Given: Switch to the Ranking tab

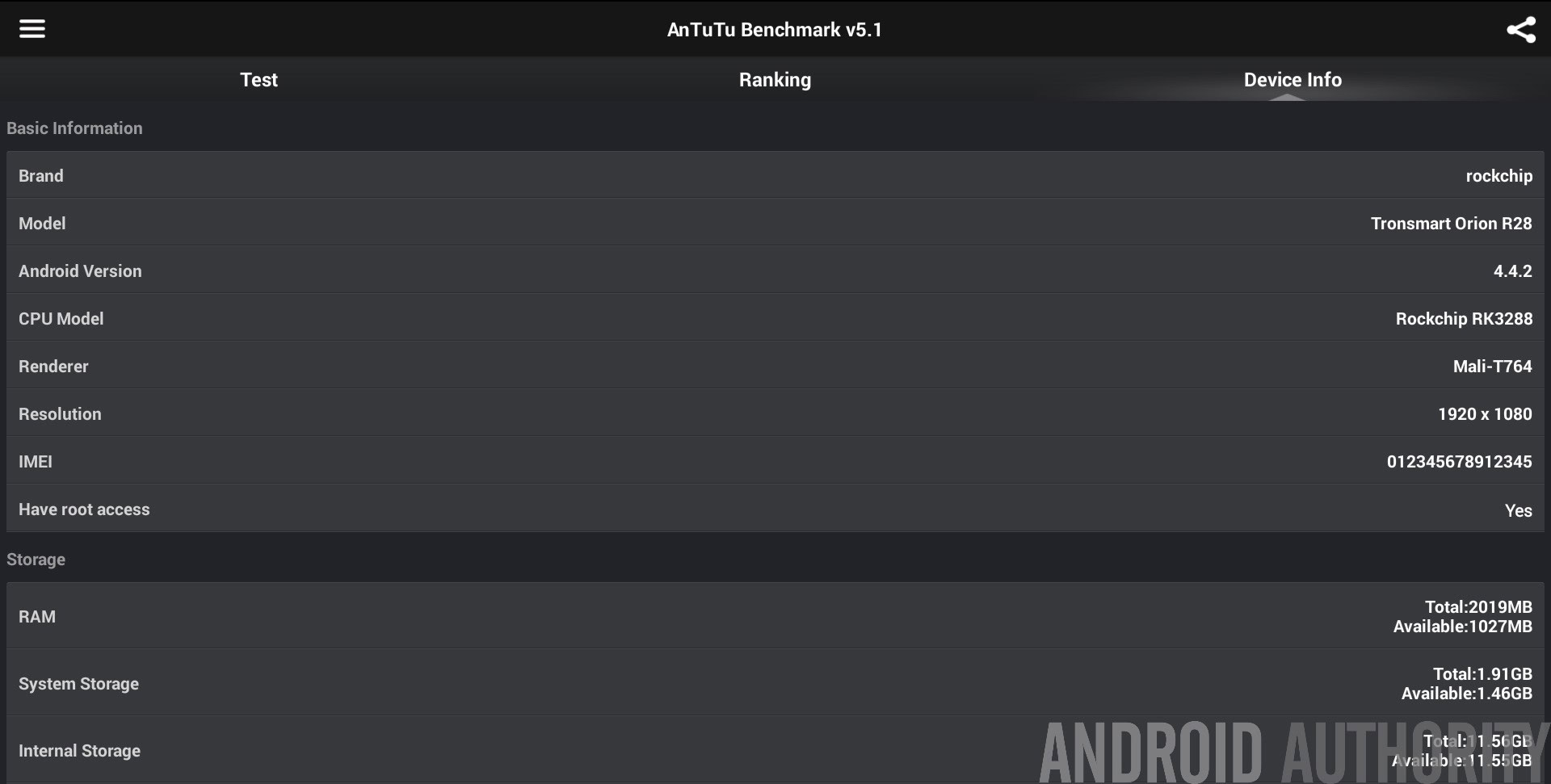Looking at the screenshot, I should pyautogui.click(x=775, y=79).
